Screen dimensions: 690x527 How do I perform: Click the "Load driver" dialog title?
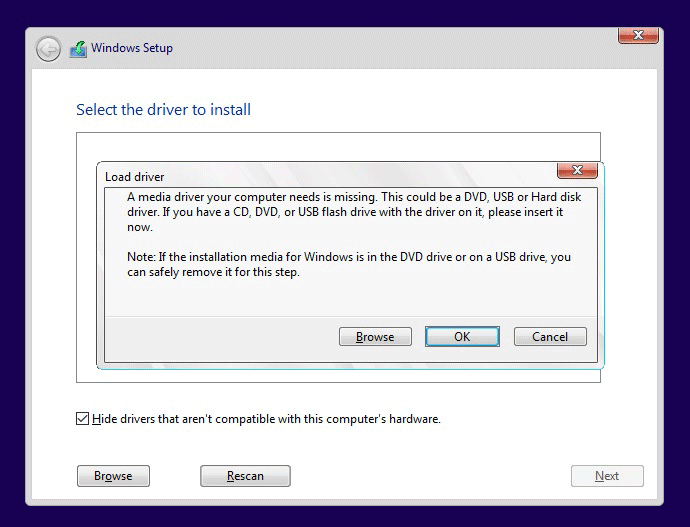134,177
